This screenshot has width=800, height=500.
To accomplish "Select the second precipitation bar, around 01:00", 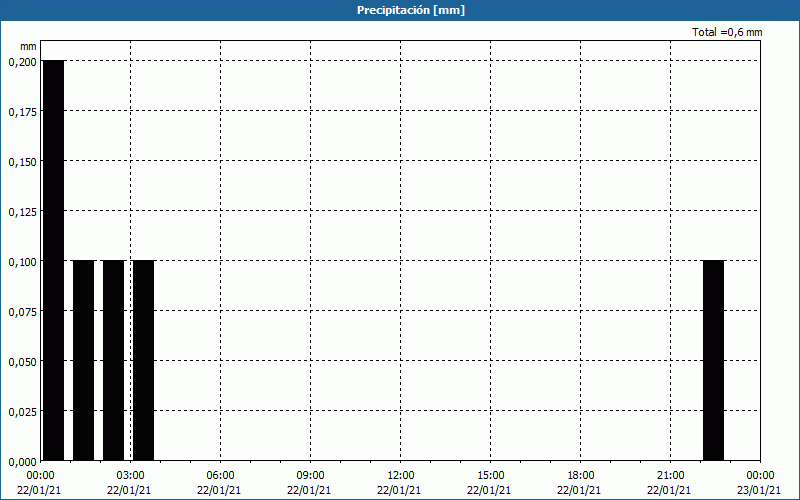I will pyautogui.click(x=84, y=360).
